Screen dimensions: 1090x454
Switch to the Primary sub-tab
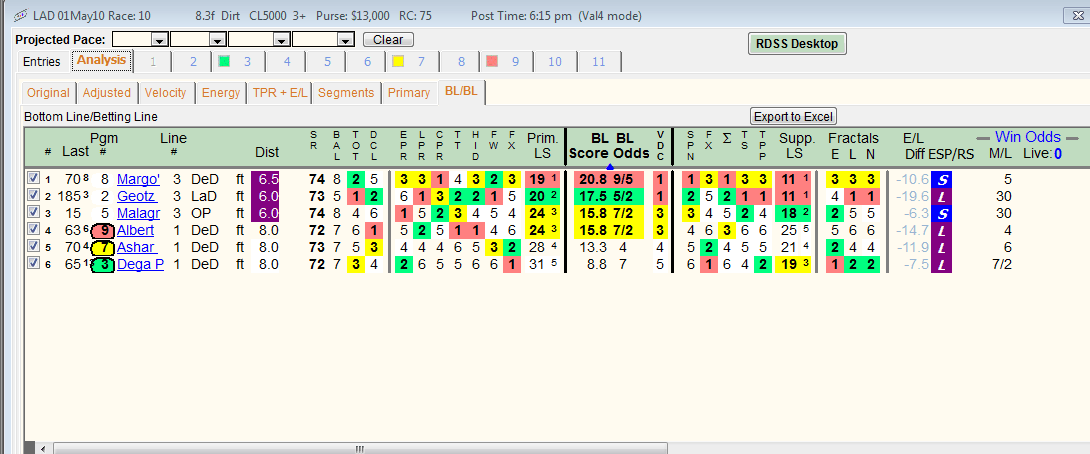click(x=409, y=92)
